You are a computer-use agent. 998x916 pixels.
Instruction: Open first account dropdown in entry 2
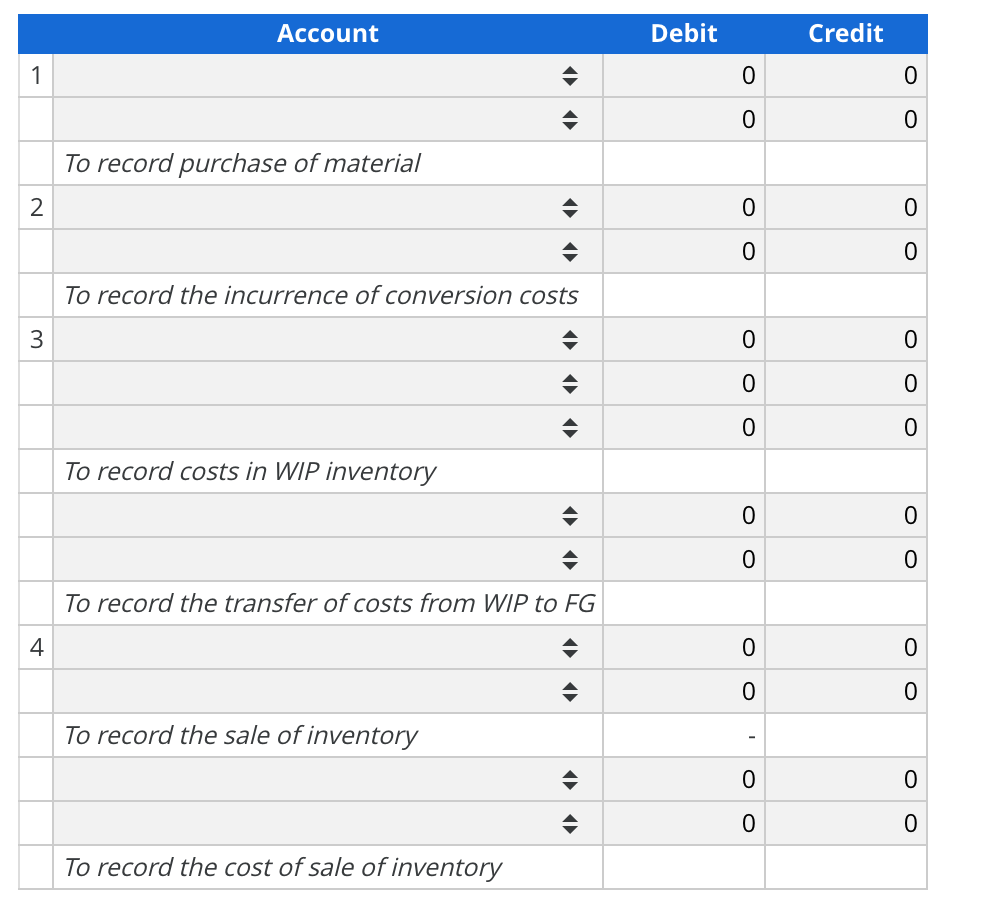click(x=328, y=208)
